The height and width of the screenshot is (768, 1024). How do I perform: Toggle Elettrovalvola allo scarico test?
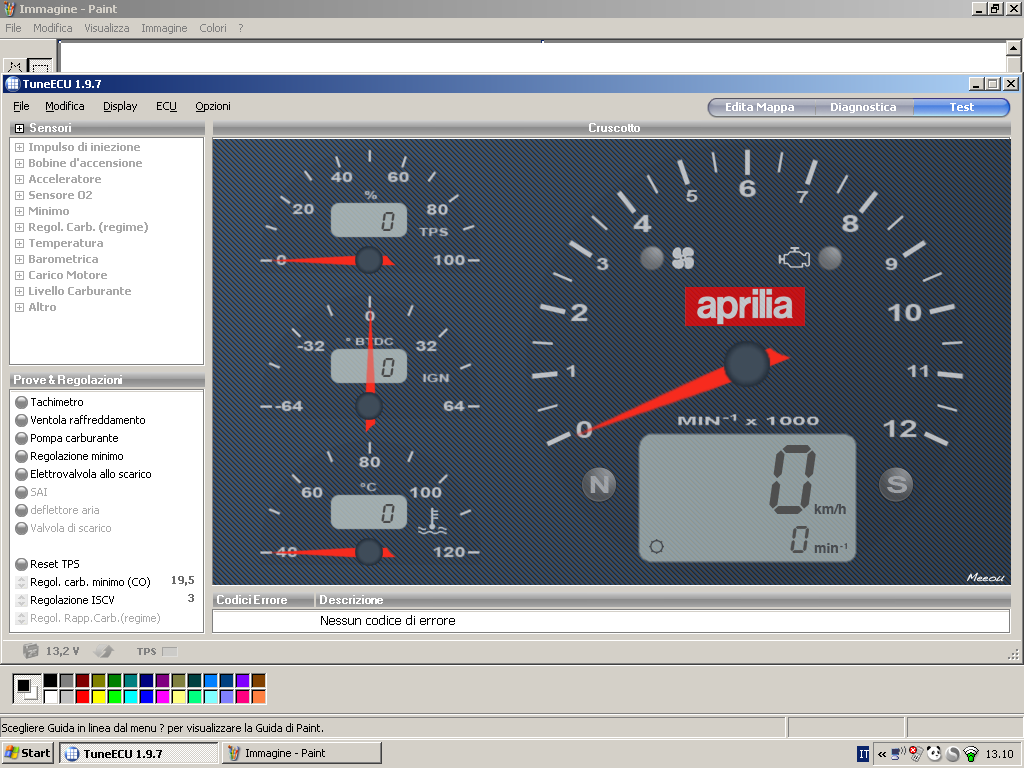22,474
